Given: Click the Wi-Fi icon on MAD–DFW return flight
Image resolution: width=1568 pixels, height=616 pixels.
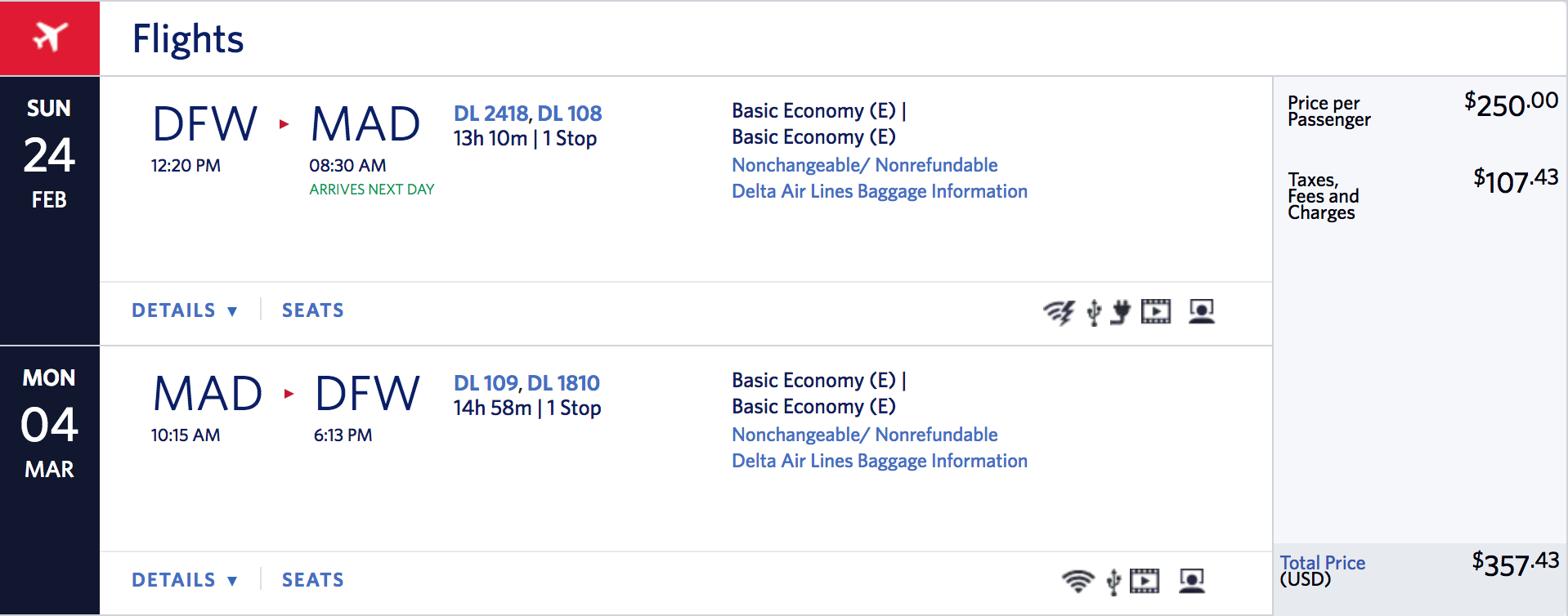Looking at the screenshot, I should tap(1077, 581).
